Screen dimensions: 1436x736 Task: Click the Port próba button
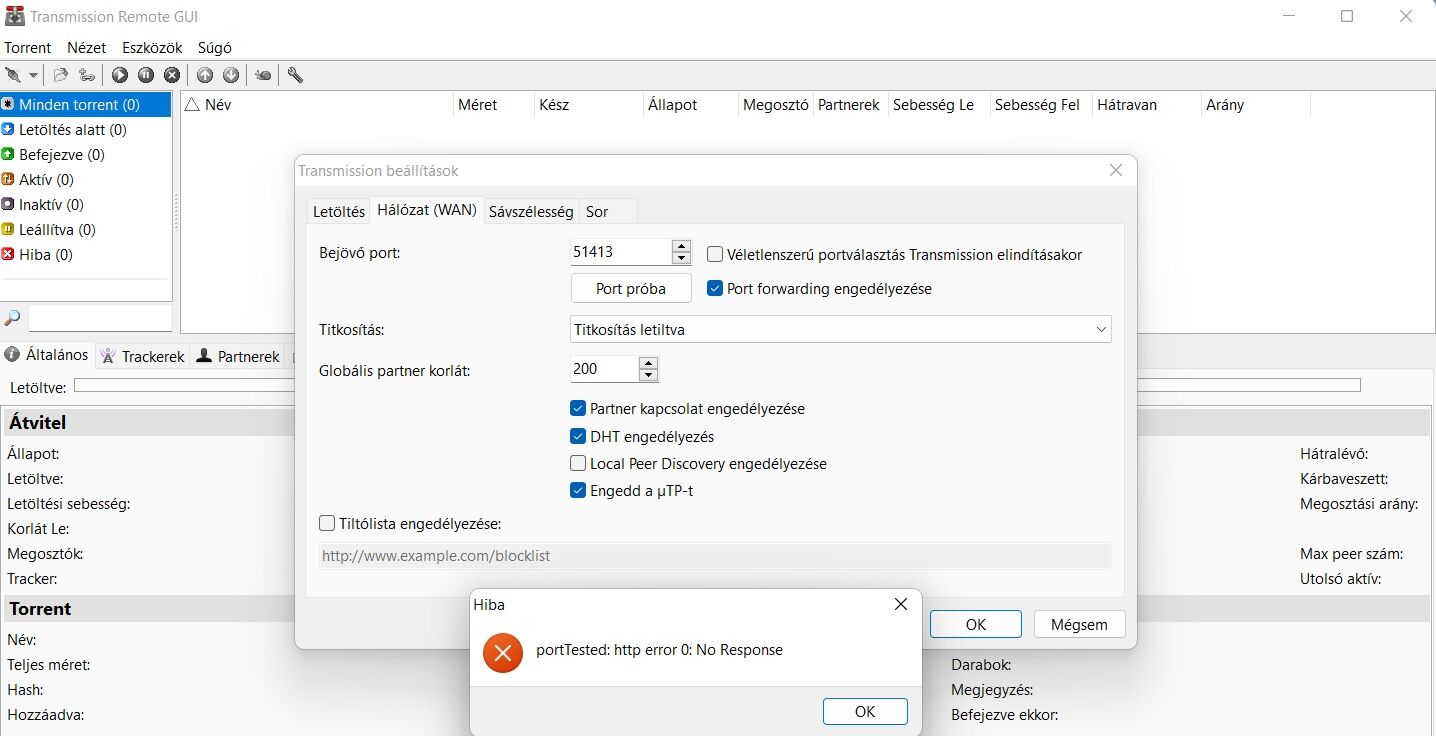pos(631,288)
